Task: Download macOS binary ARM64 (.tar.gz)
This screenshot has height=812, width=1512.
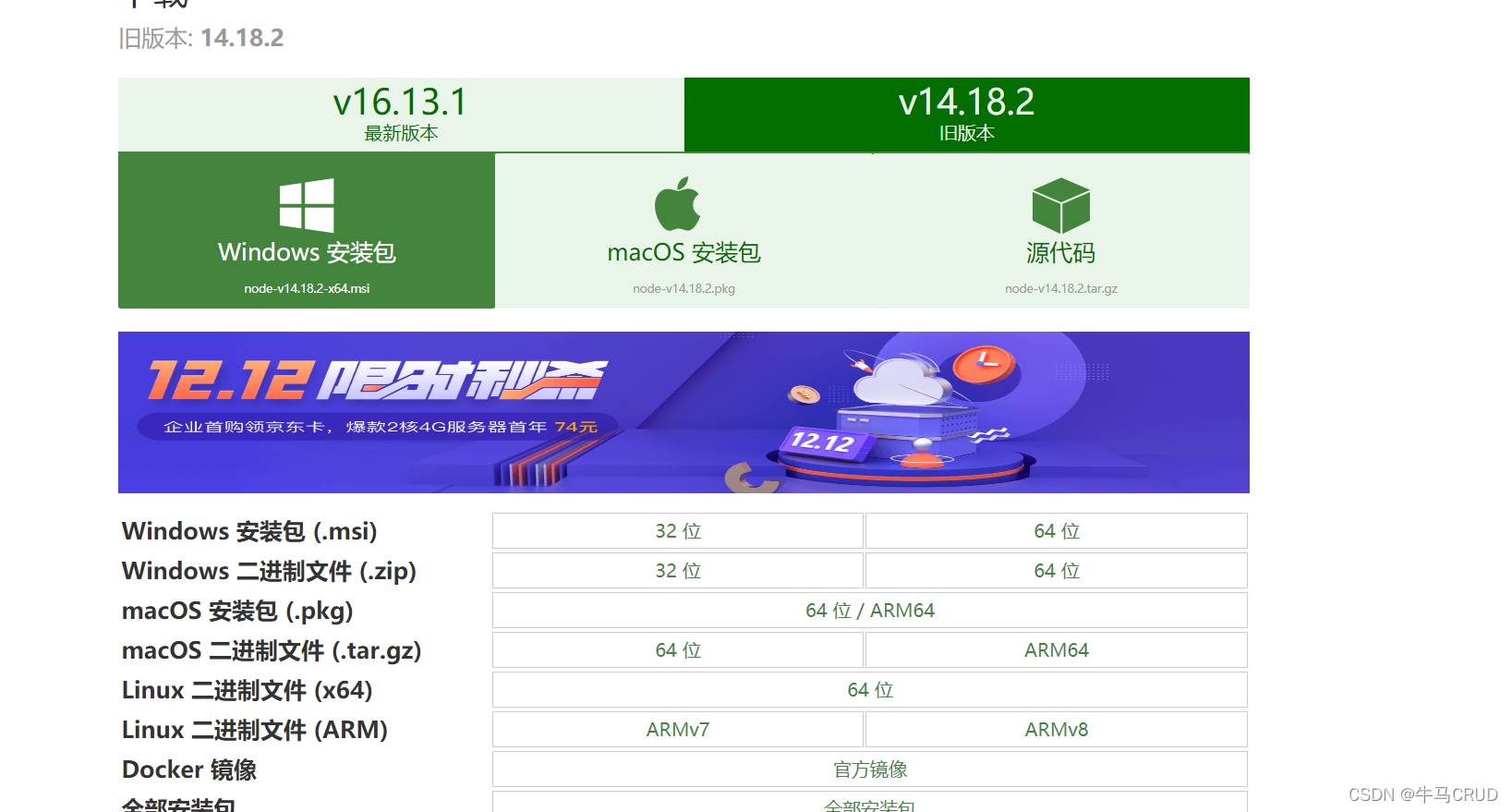Action: pyautogui.click(x=1057, y=650)
